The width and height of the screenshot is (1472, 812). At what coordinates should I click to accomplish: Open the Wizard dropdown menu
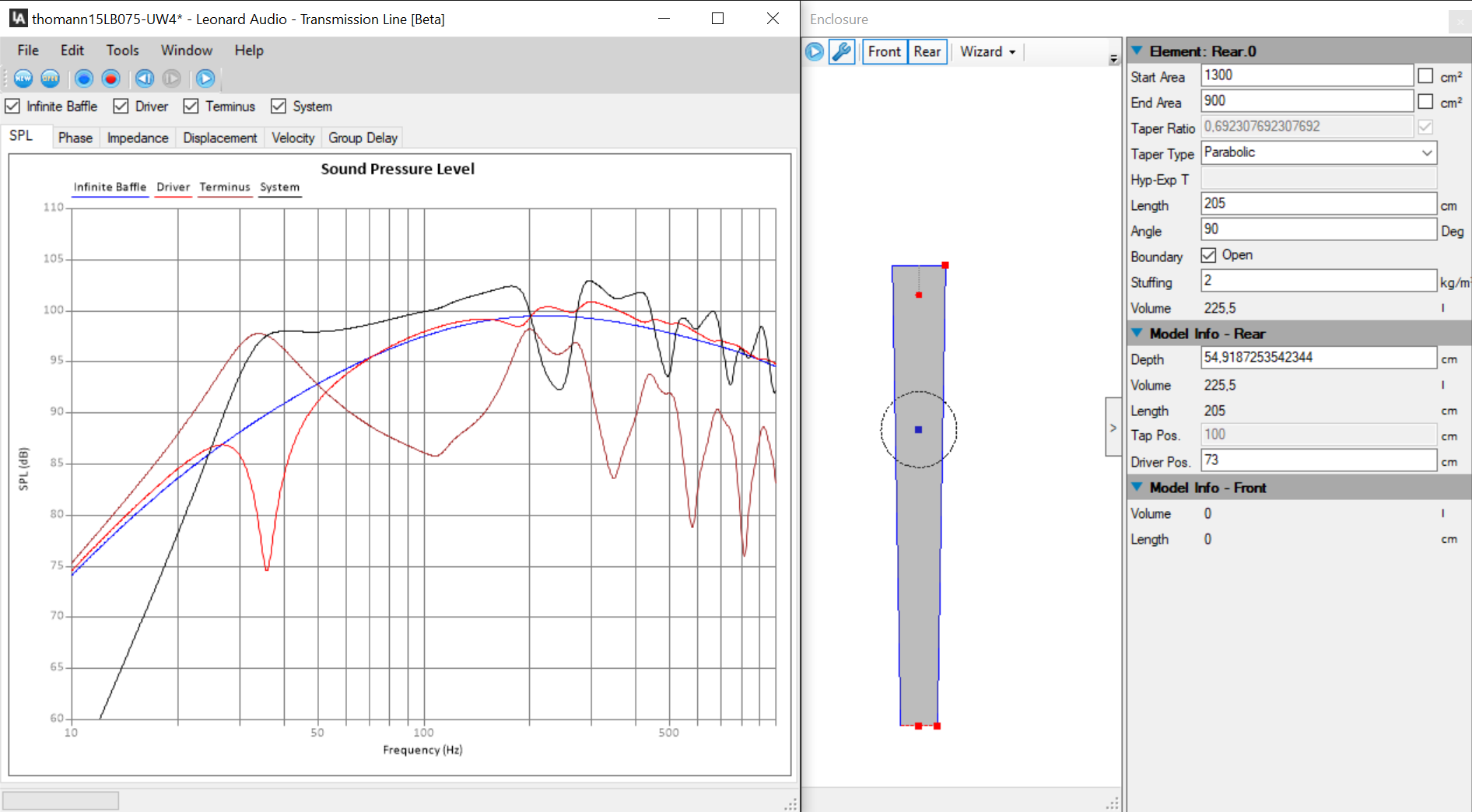(x=987, y=52)
